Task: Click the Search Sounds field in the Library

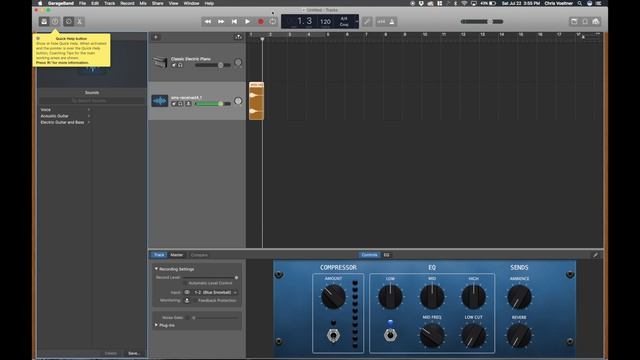Action: click(92, 100)
